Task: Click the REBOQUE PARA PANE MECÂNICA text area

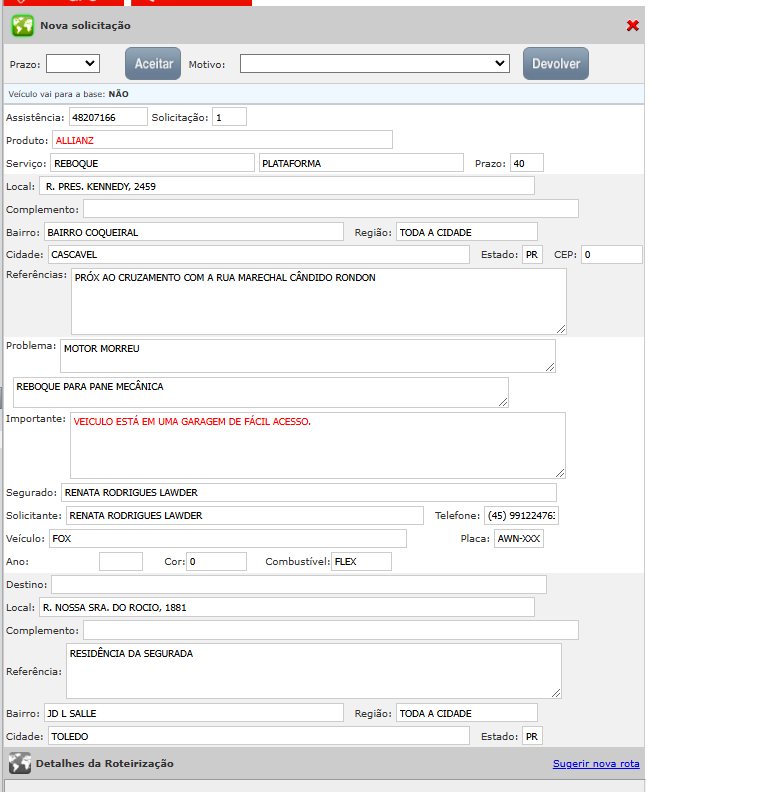Action: point(261,392)
